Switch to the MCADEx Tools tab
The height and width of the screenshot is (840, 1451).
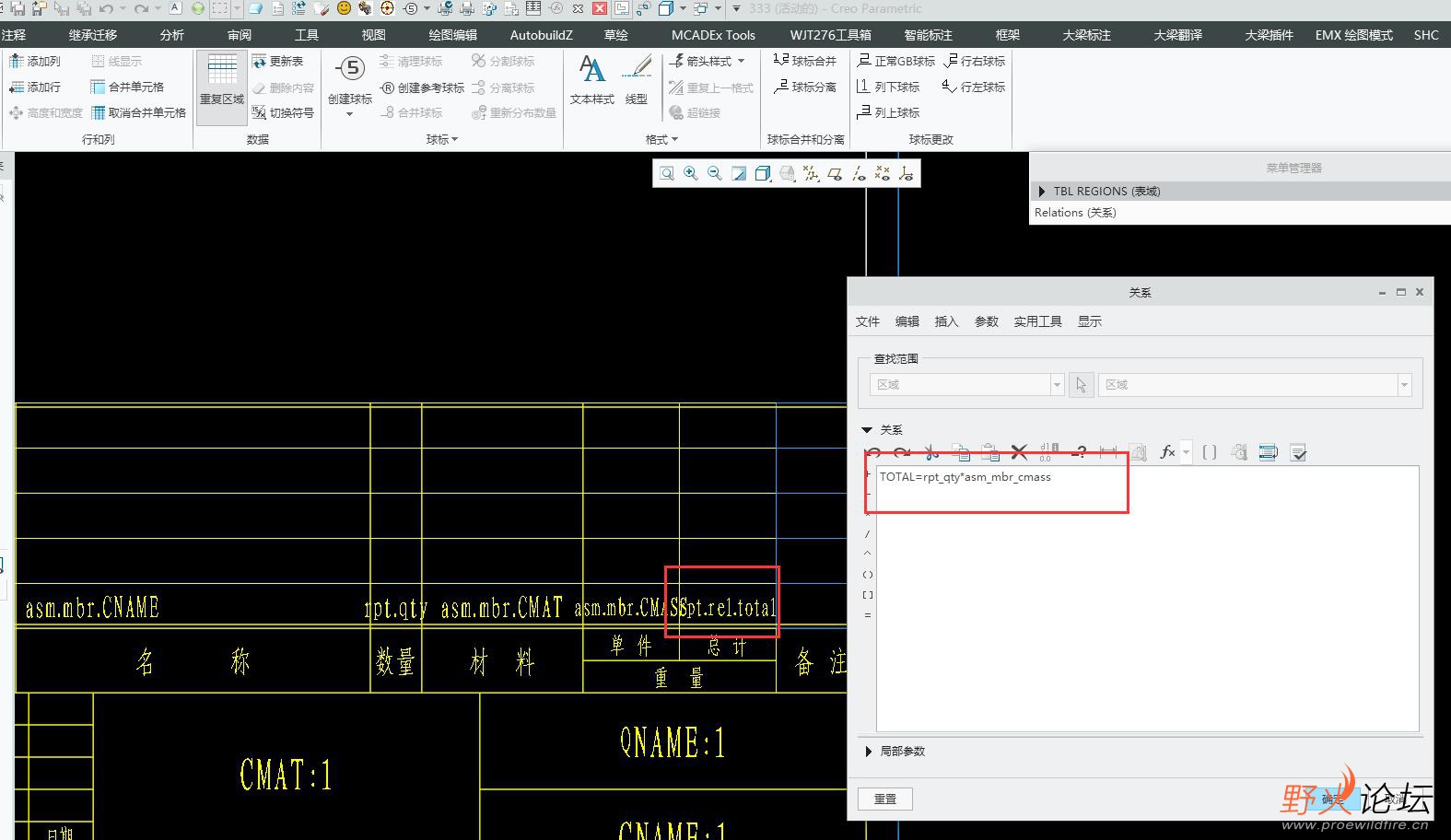[713, 35]
